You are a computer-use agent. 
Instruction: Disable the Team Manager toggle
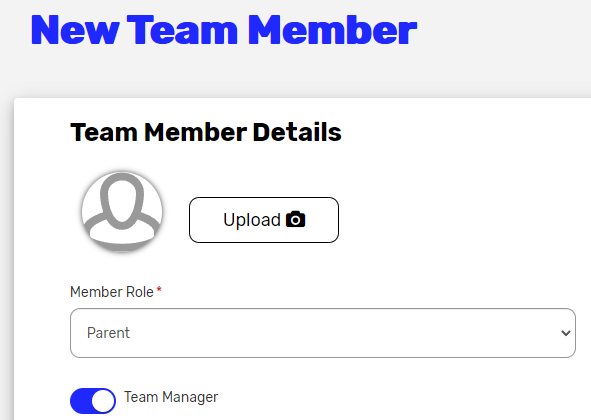point(93,401)
